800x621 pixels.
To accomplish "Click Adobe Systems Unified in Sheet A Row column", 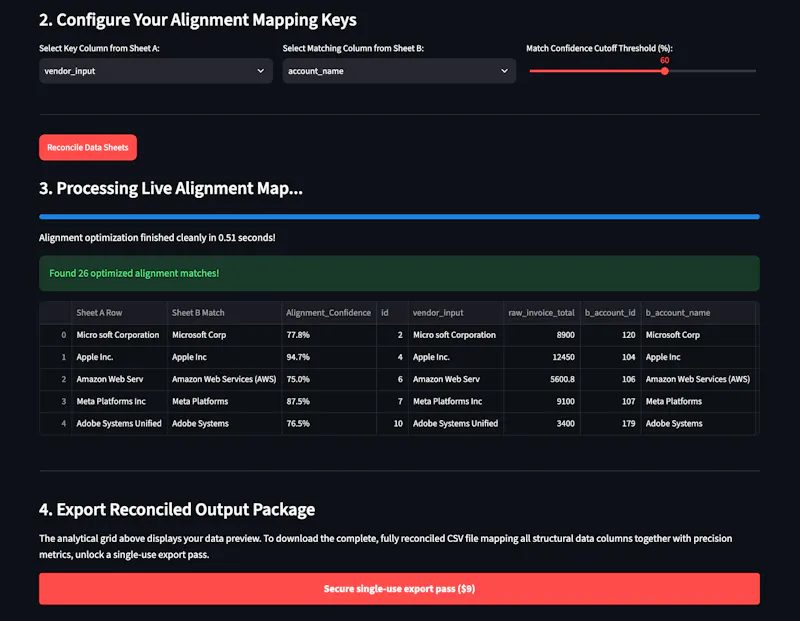I will 119,424.
